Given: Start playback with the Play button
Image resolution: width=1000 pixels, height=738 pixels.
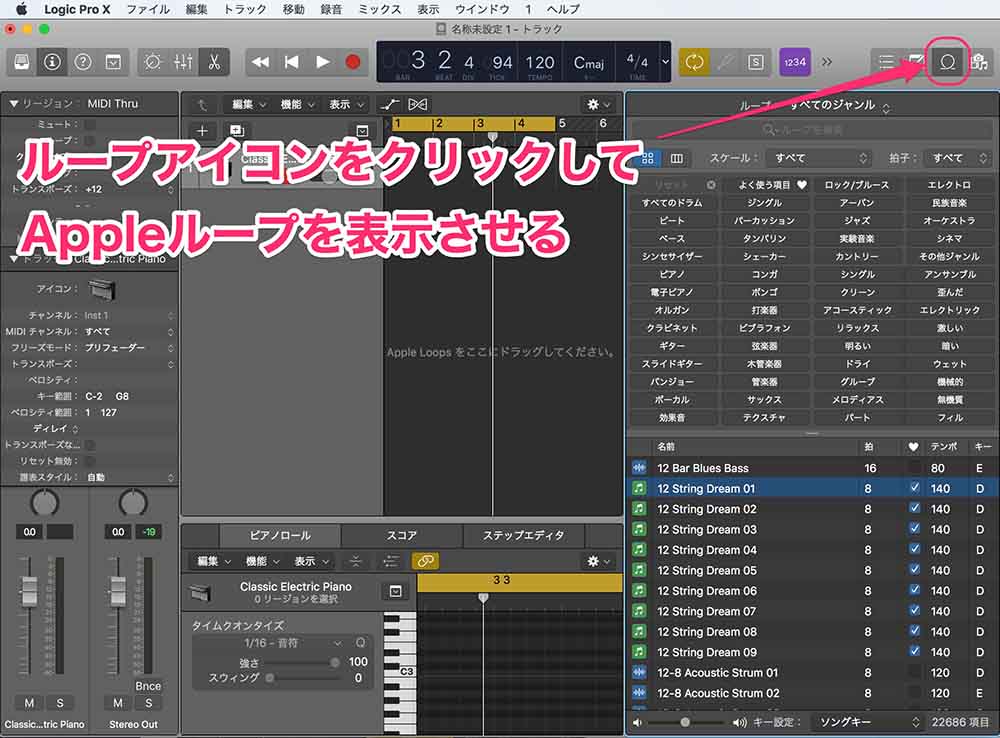Looking at the screenshot, I should tap(323, 62).
